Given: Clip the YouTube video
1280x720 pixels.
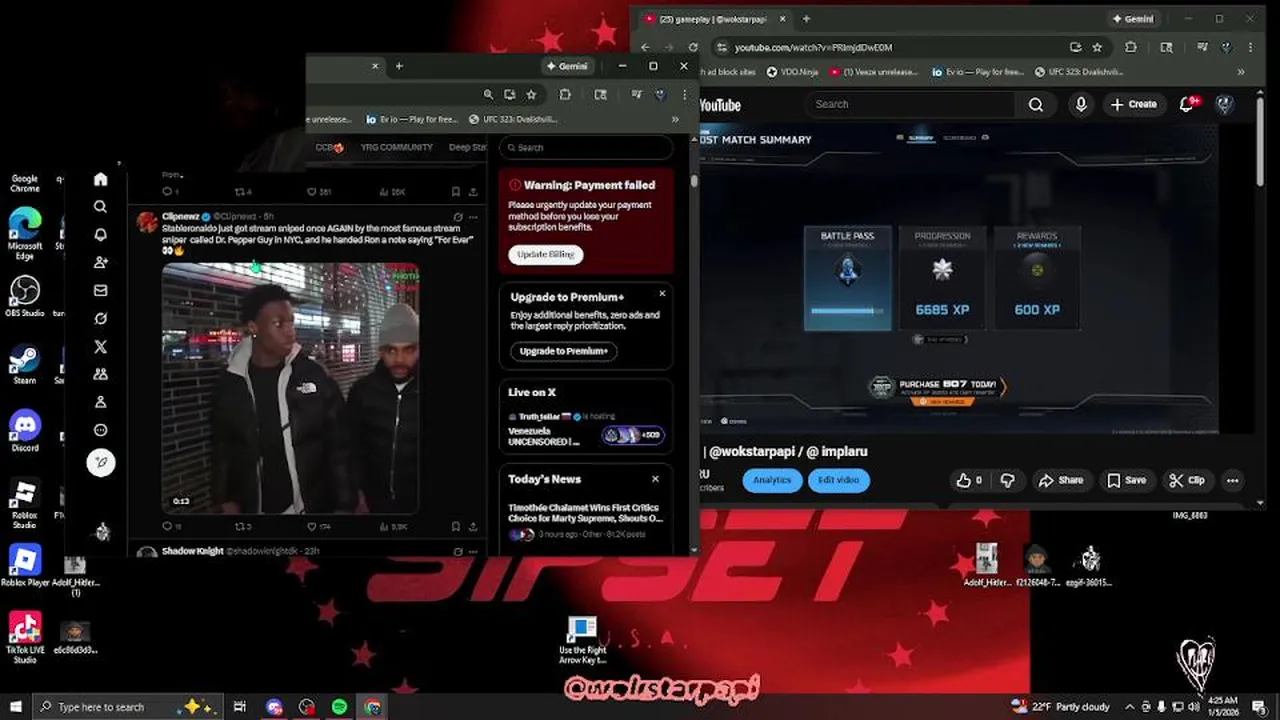Looking at the screenshot, I should (x=1187, y=480).
